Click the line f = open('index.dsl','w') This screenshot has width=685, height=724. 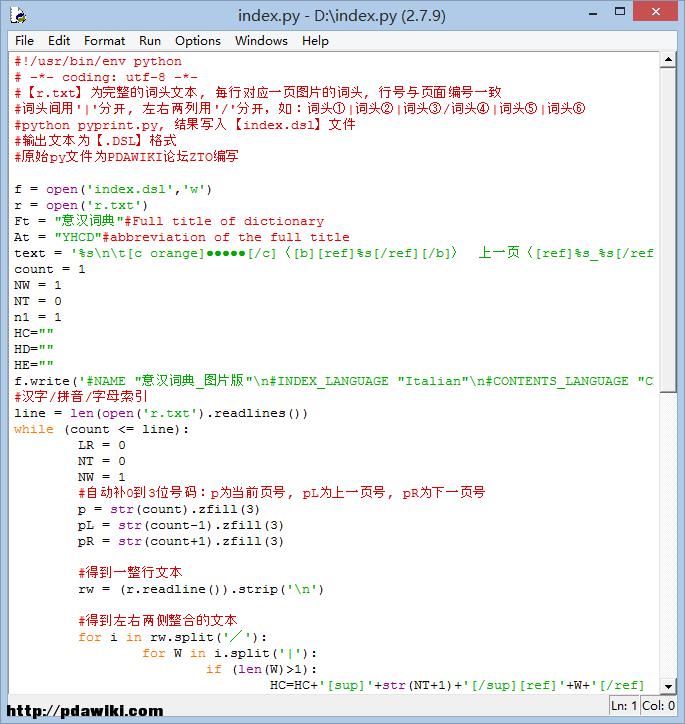(113, 189)
